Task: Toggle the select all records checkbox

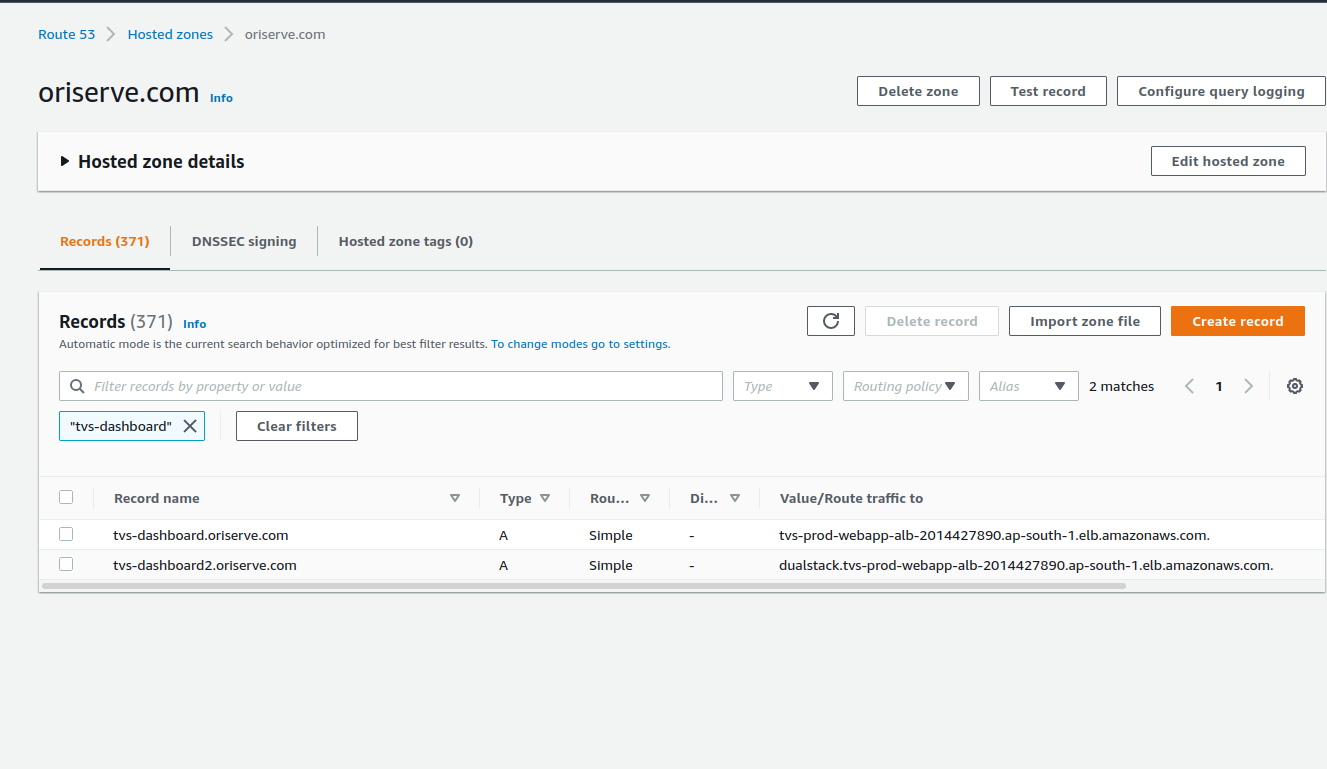Action: tap(66, 497)
